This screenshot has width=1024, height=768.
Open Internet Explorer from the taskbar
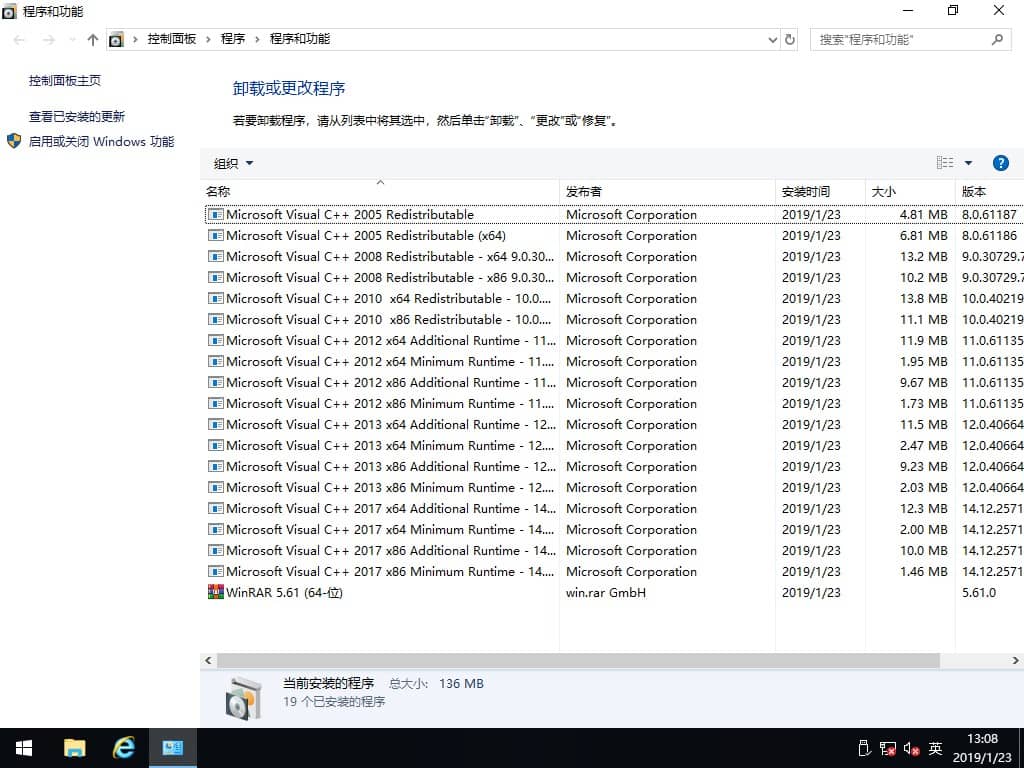(x=122, y=747)
